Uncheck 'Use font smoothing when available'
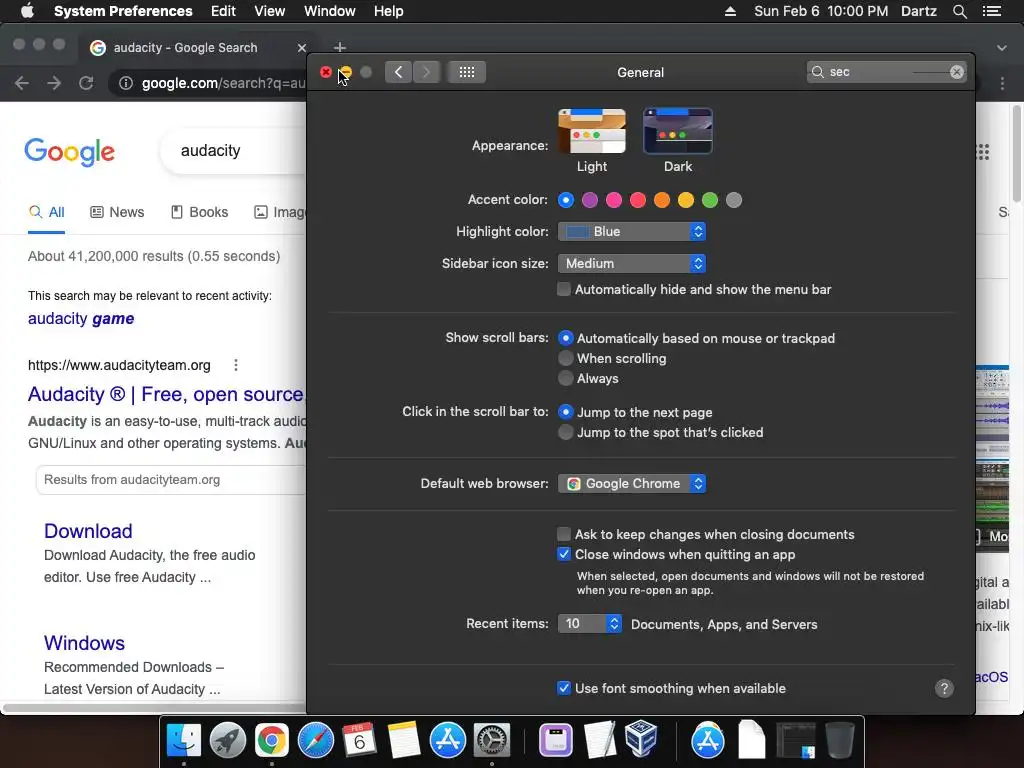1024x768 pixels. tap(564, 688)
